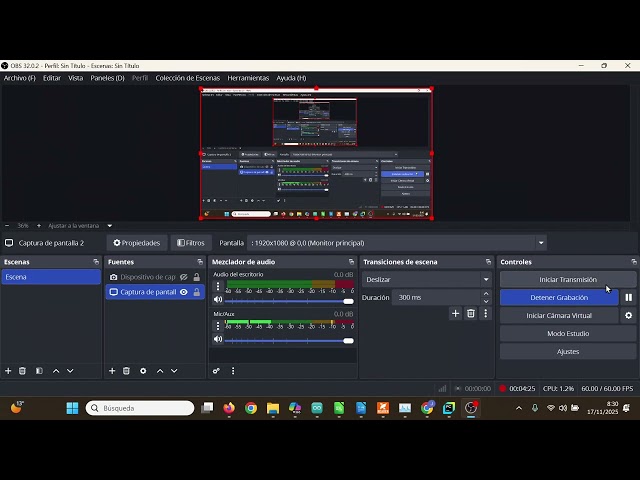This screenshot has height=480, width=640.
Task: Open Colección de Escenas menu
Action: click(x=188, y=78)
